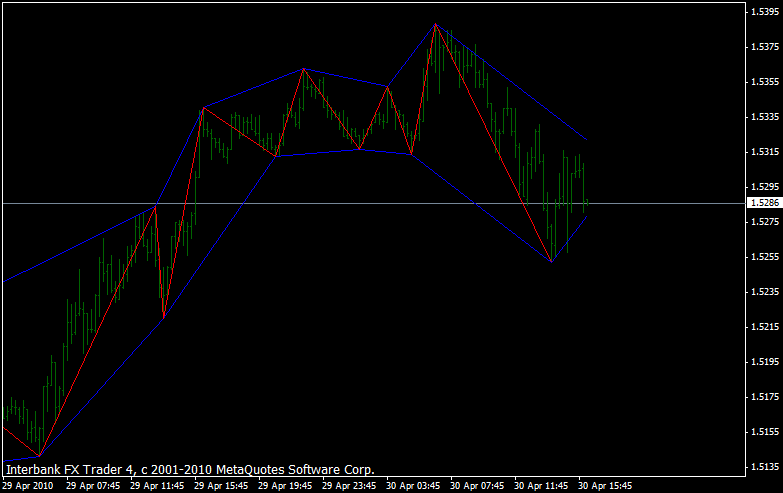The image size is (783, 493).
Task: Select the highest zigzag peak near 1.5390
Action: (x=435, y=23)
